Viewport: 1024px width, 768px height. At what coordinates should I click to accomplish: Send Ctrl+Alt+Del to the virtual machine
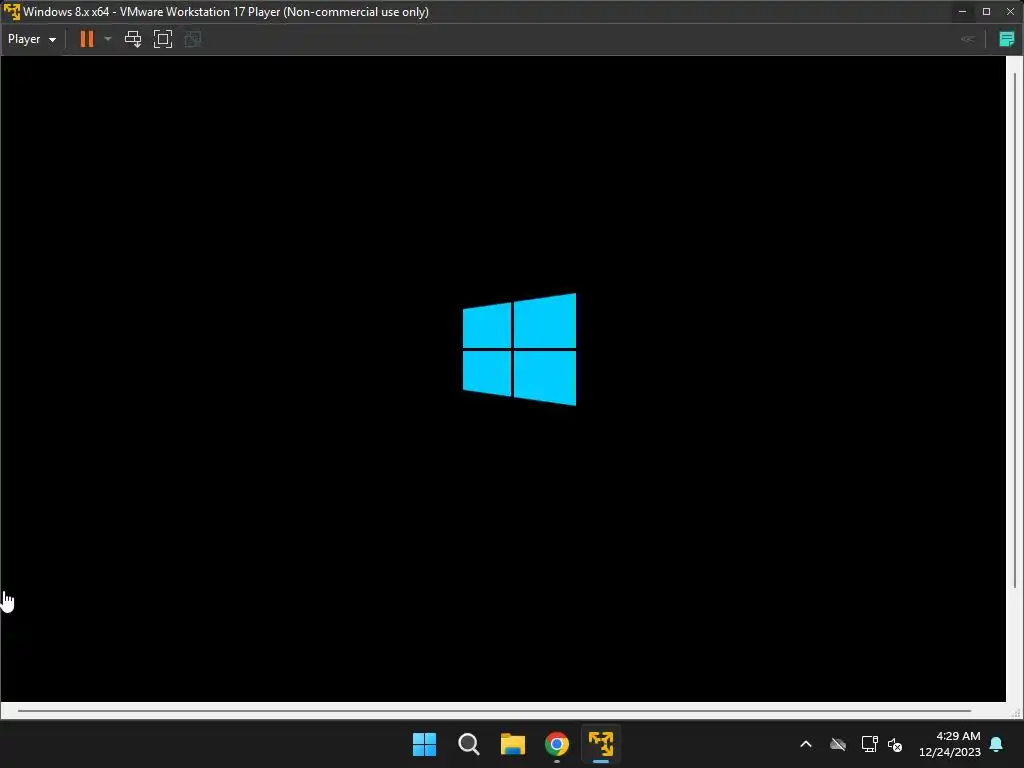coord(133,39)
